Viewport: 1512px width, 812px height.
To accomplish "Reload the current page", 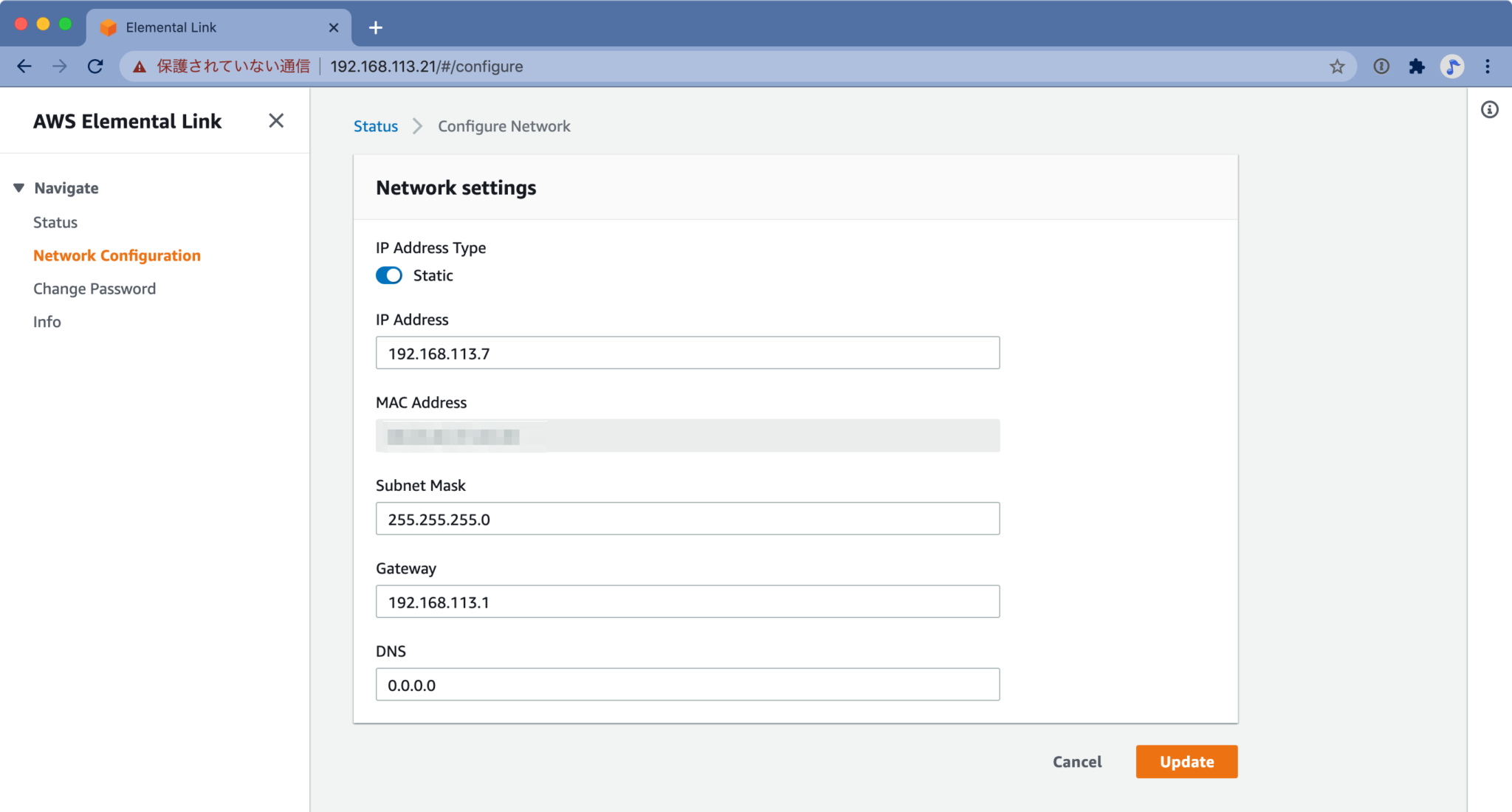I will tap(95, 66).
